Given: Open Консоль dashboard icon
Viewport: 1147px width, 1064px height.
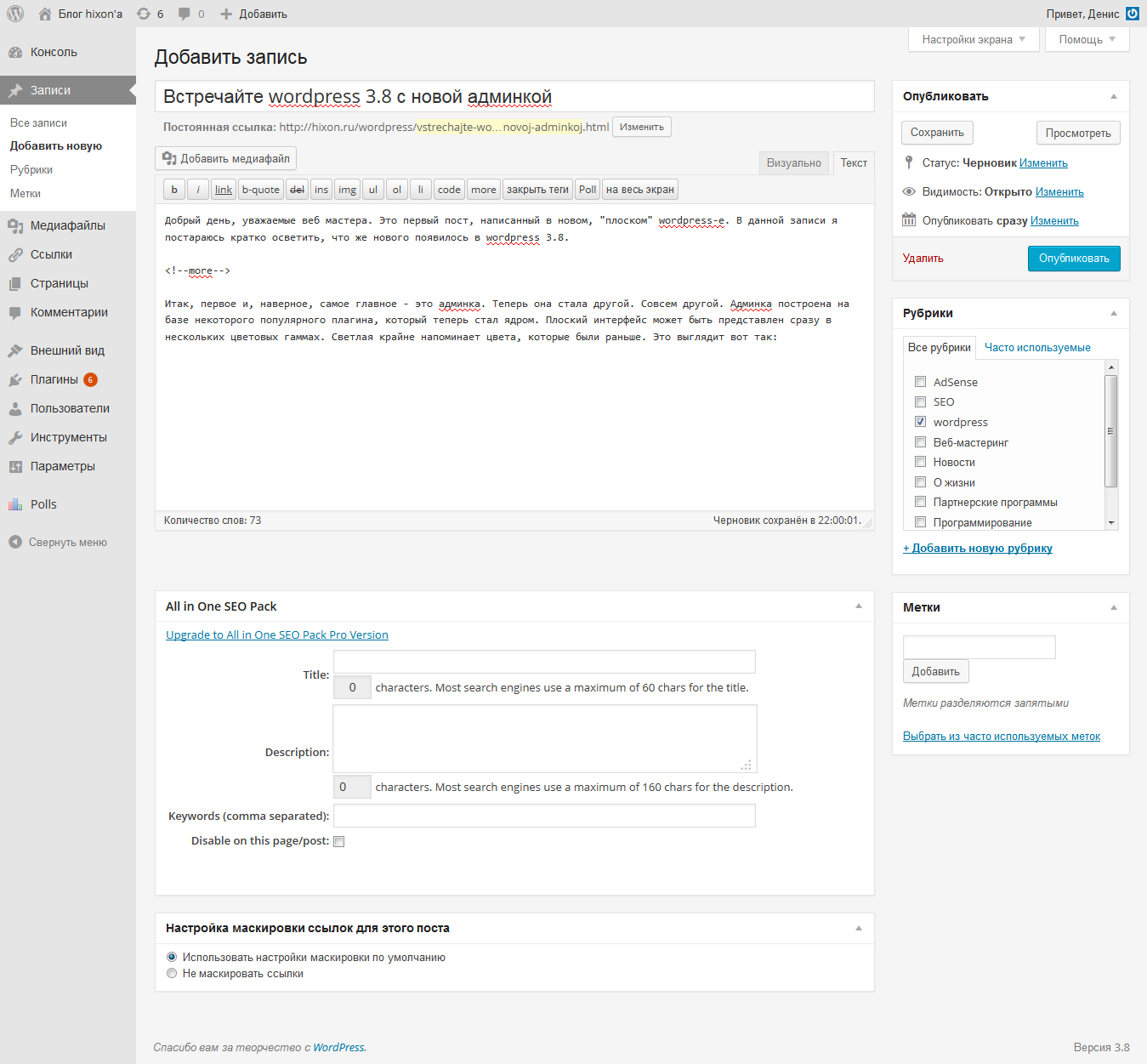Looking at the screenshot, I should (15, 52).
